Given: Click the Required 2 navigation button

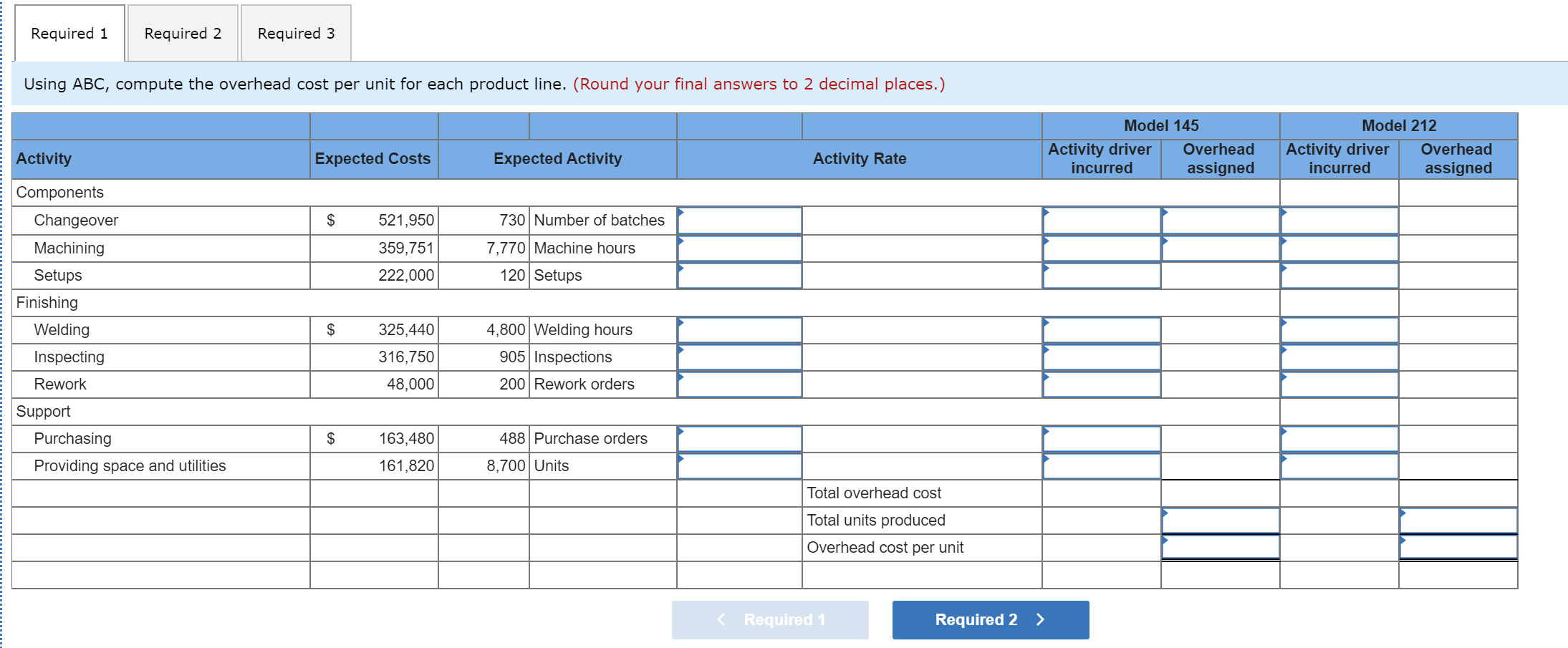Looking at the screenshot, I should point(990,619).
